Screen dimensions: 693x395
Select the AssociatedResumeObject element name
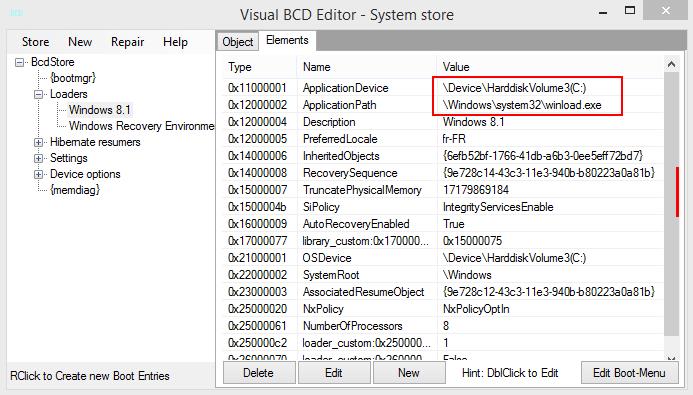(363, 292)
